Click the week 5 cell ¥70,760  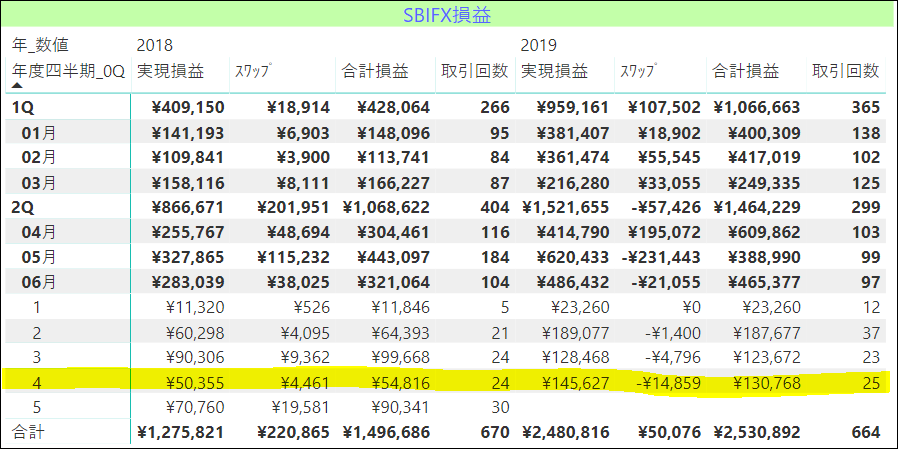click(194, 408)
